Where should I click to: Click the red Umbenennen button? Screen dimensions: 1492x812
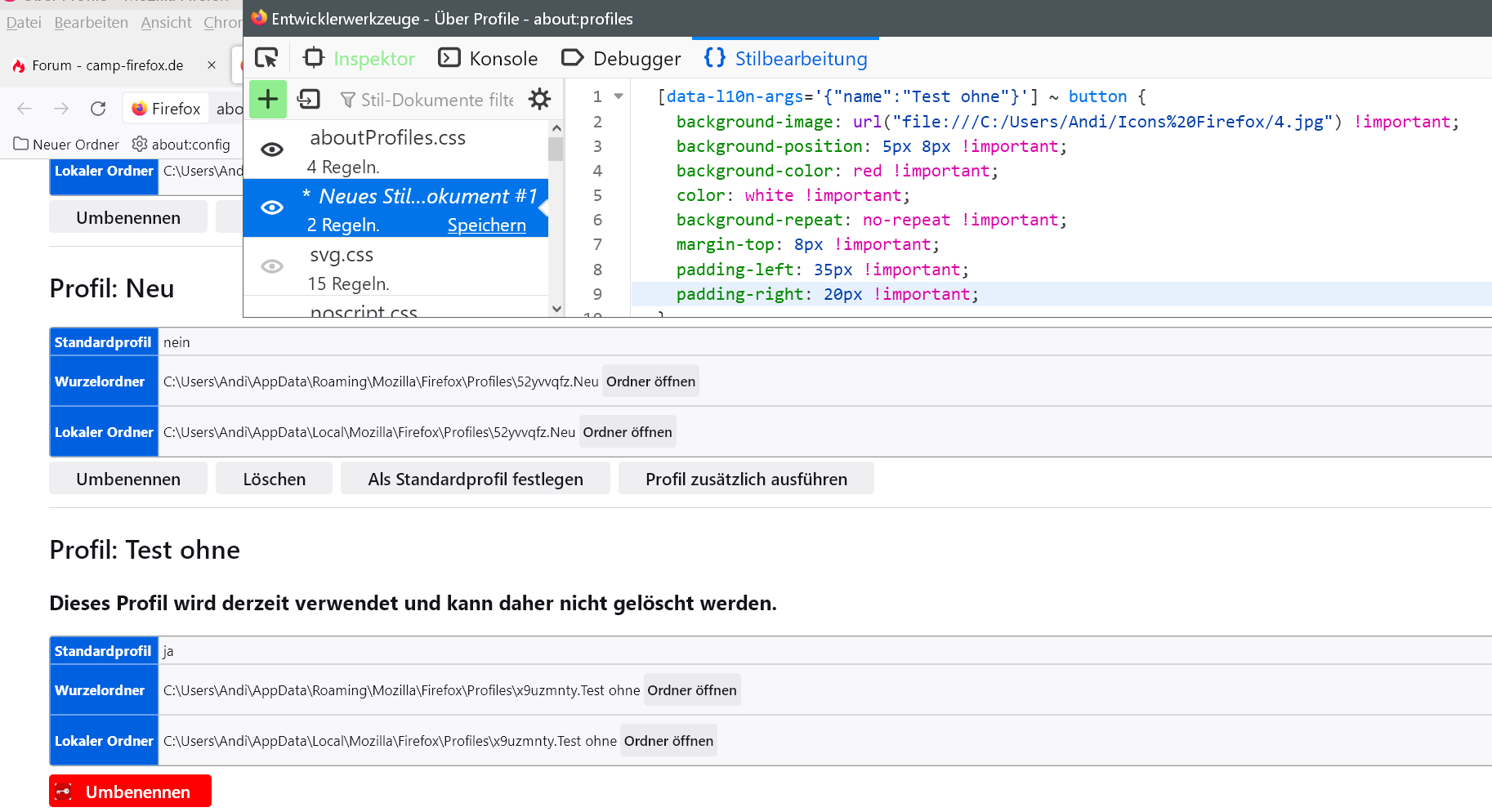130,792
